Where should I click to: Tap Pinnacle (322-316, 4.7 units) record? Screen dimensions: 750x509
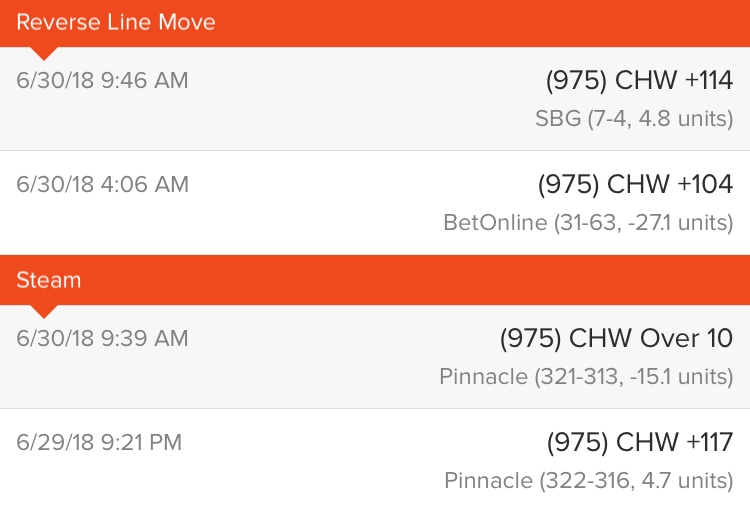tap(589, 480)
